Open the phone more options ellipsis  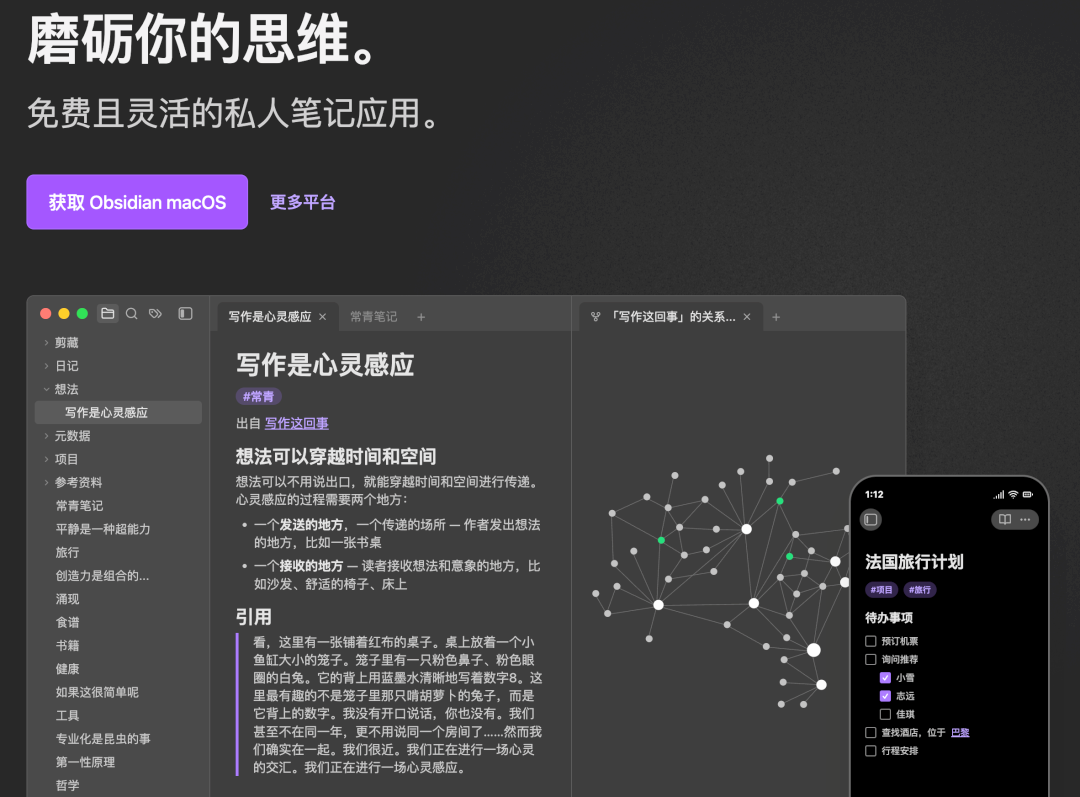(x=1025, y=519)
